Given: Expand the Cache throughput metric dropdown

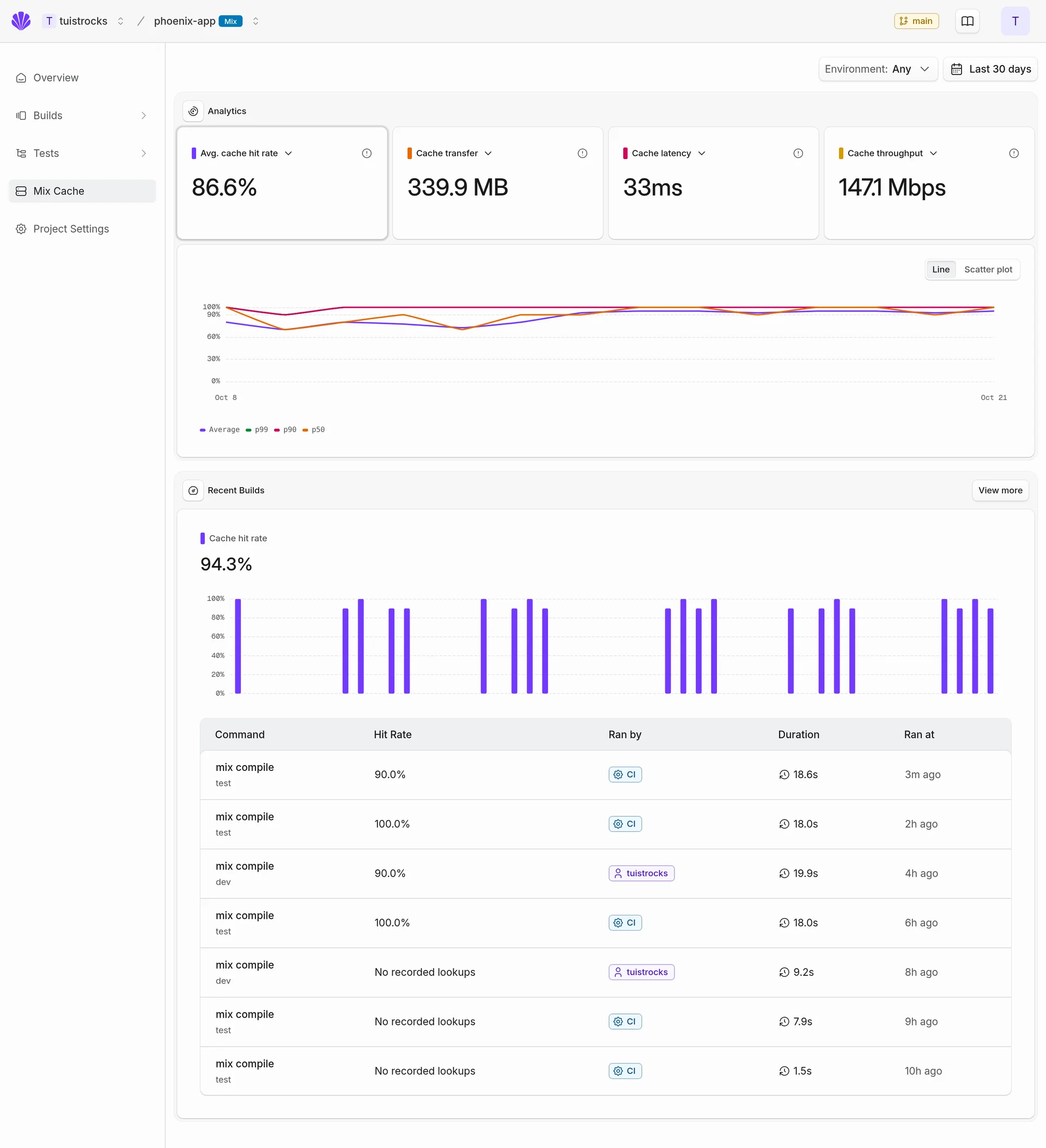Looking at the screenshot, I should 933,153.
